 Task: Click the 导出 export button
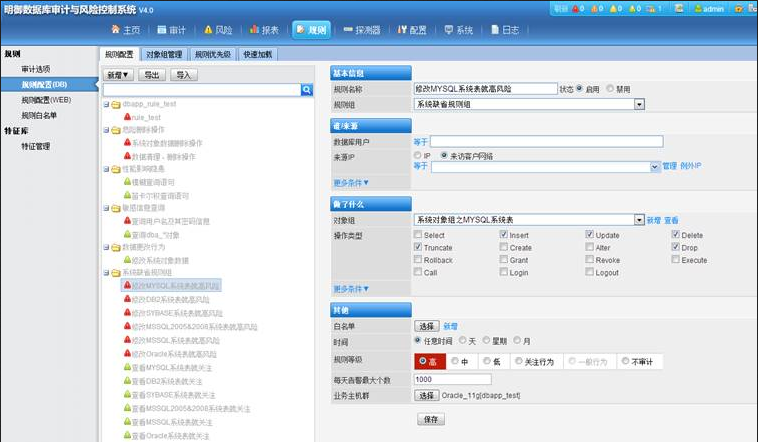[x=152, y=75]
